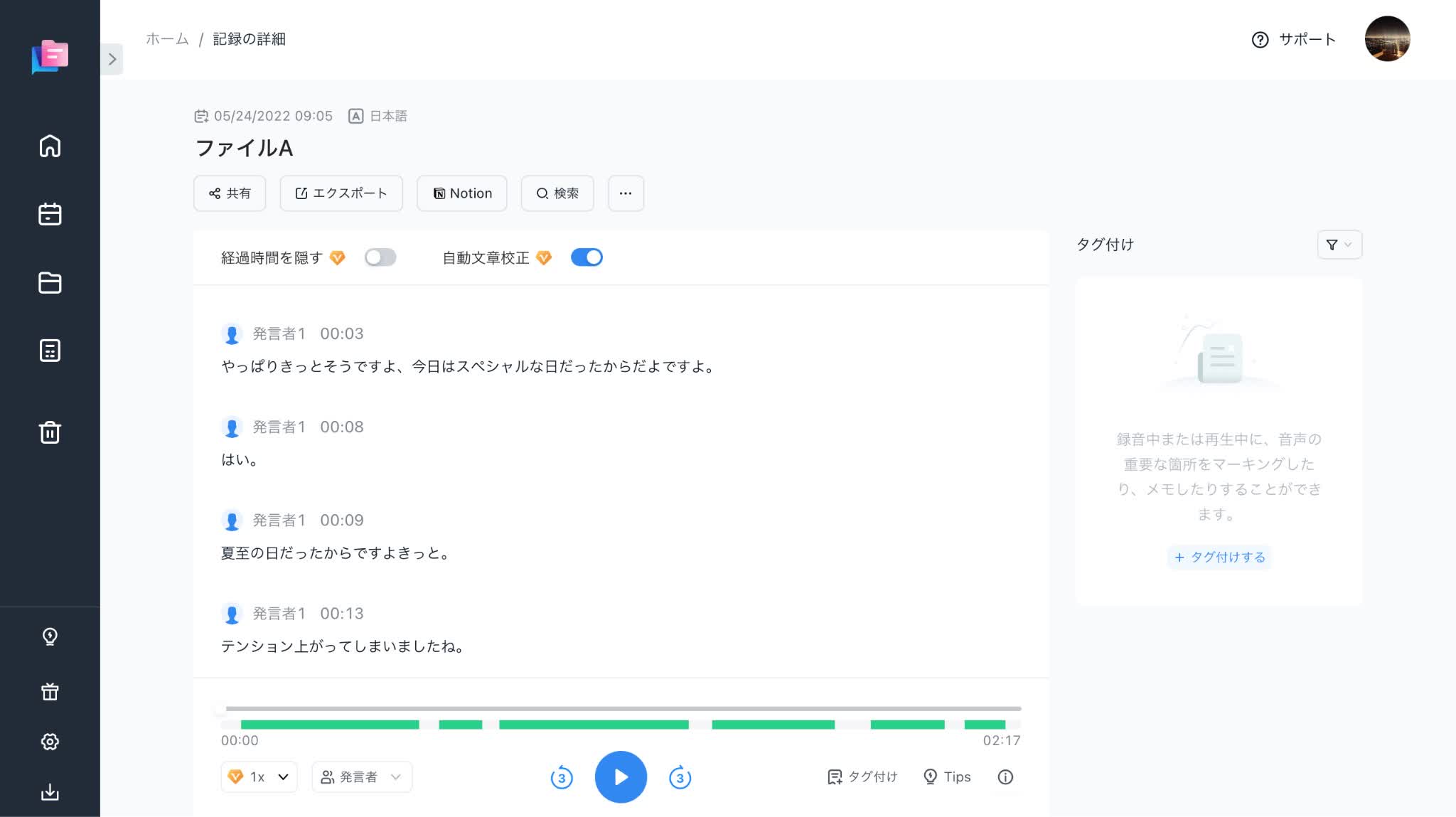Press the play button to start audio
Screen dimensions: 1456x817
click(x=622, y=777)
